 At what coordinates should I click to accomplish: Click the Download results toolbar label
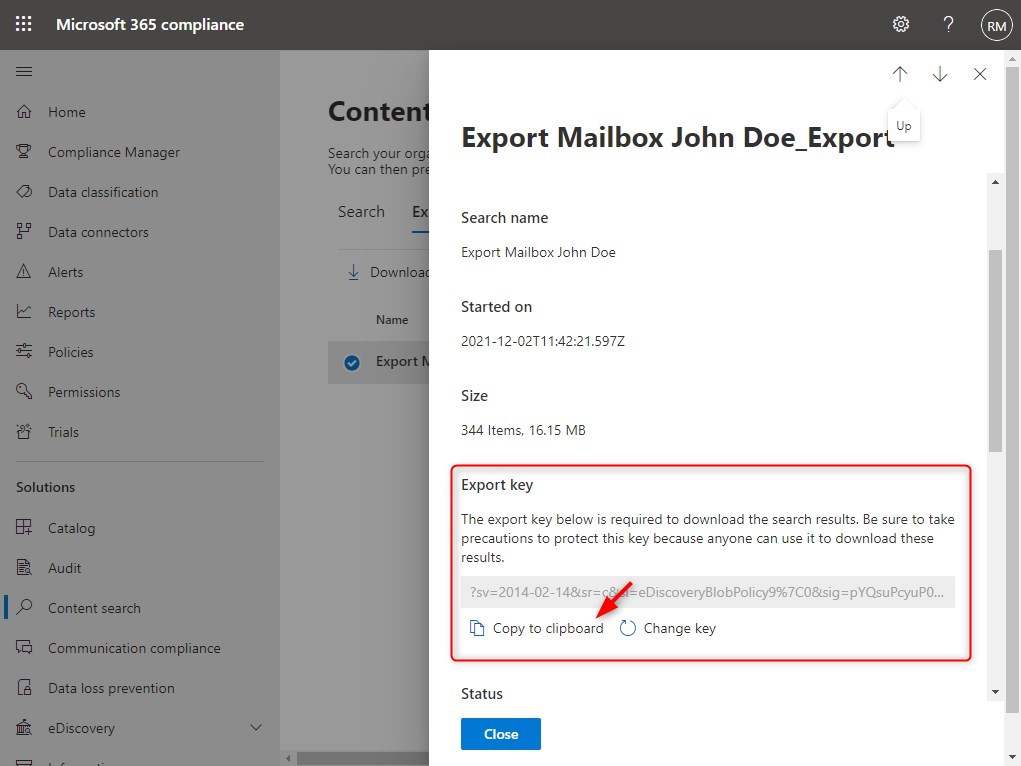coord(399,272)
